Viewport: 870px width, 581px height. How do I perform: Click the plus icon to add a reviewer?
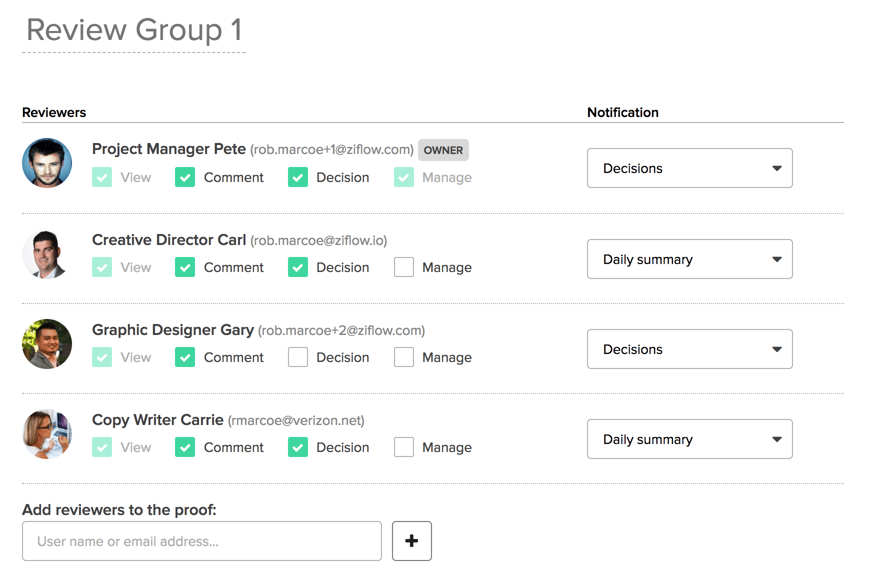pos(411,540)
